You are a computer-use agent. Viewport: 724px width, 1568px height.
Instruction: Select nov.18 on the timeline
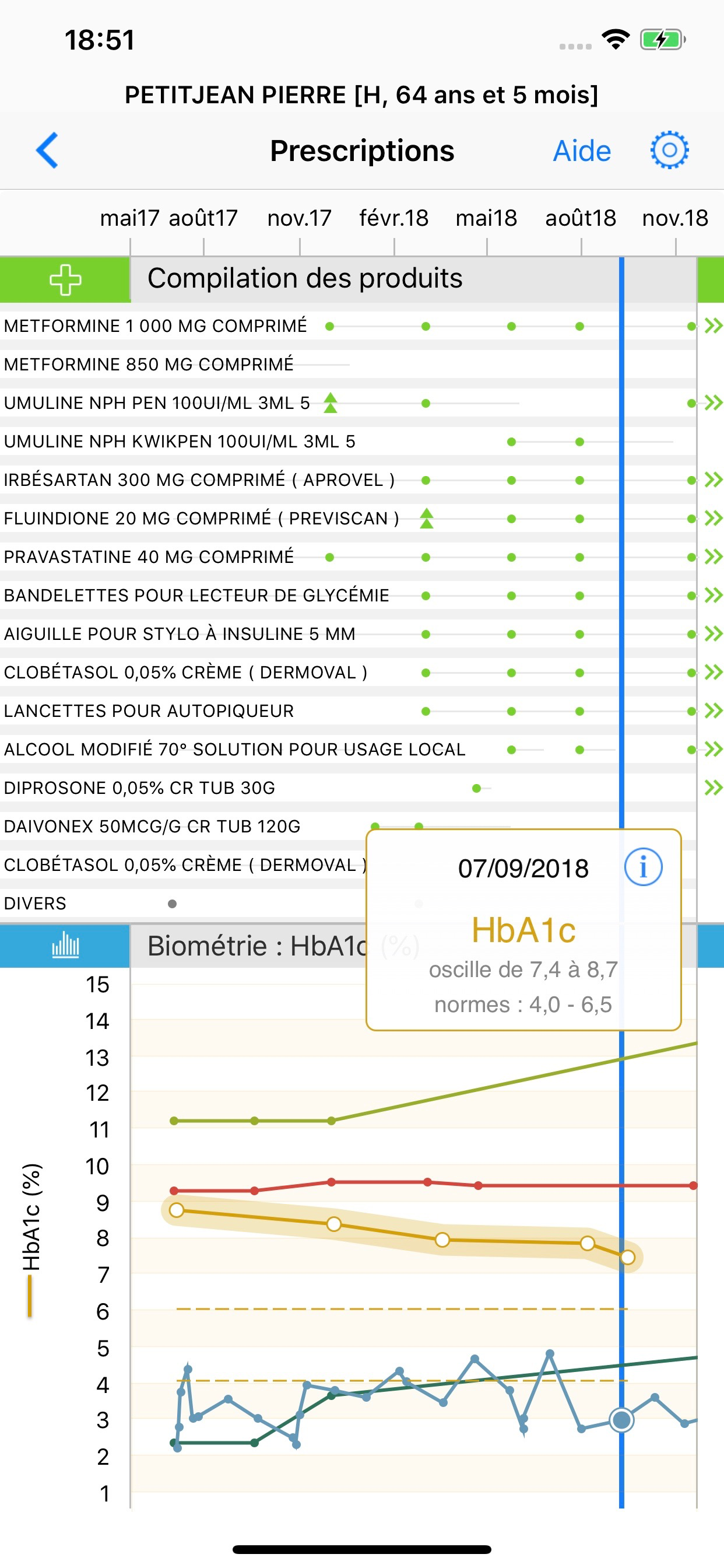click(x=676, y=219)
